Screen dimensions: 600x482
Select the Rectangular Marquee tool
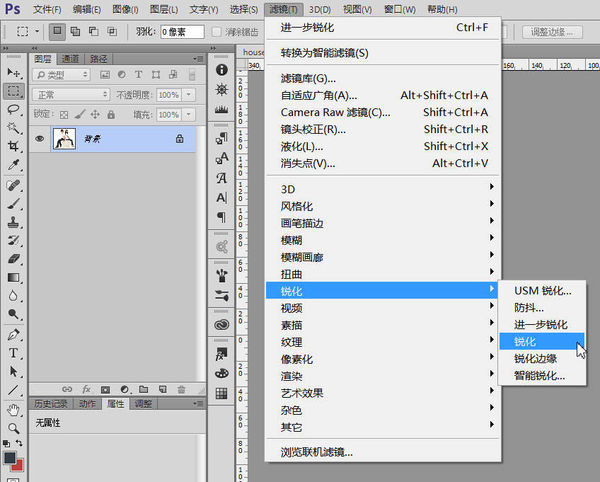13,91
